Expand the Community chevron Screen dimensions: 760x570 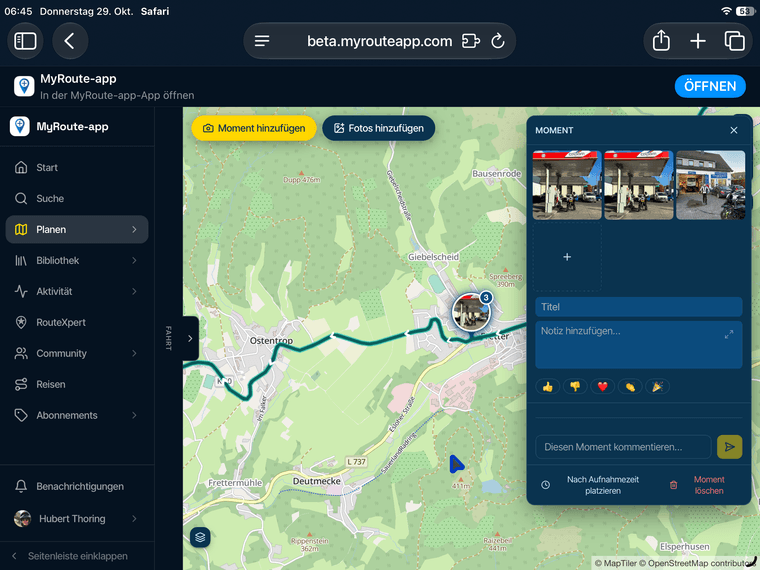pyautogui.click(x=134, y=353)
